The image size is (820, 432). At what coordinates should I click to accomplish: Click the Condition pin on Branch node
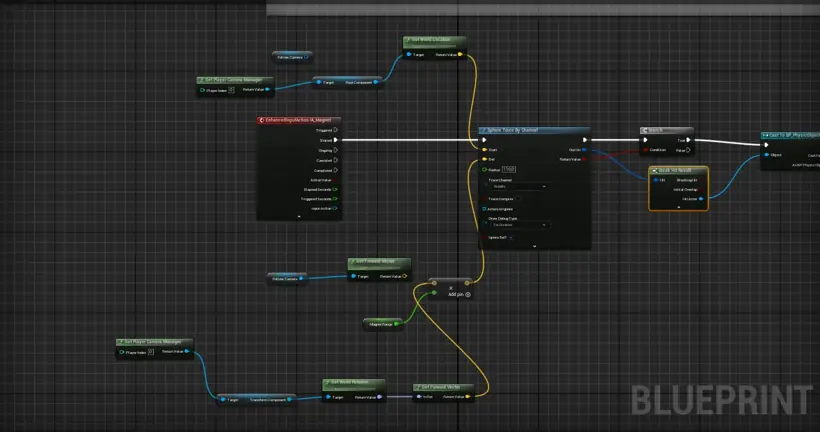coord(646,150)
